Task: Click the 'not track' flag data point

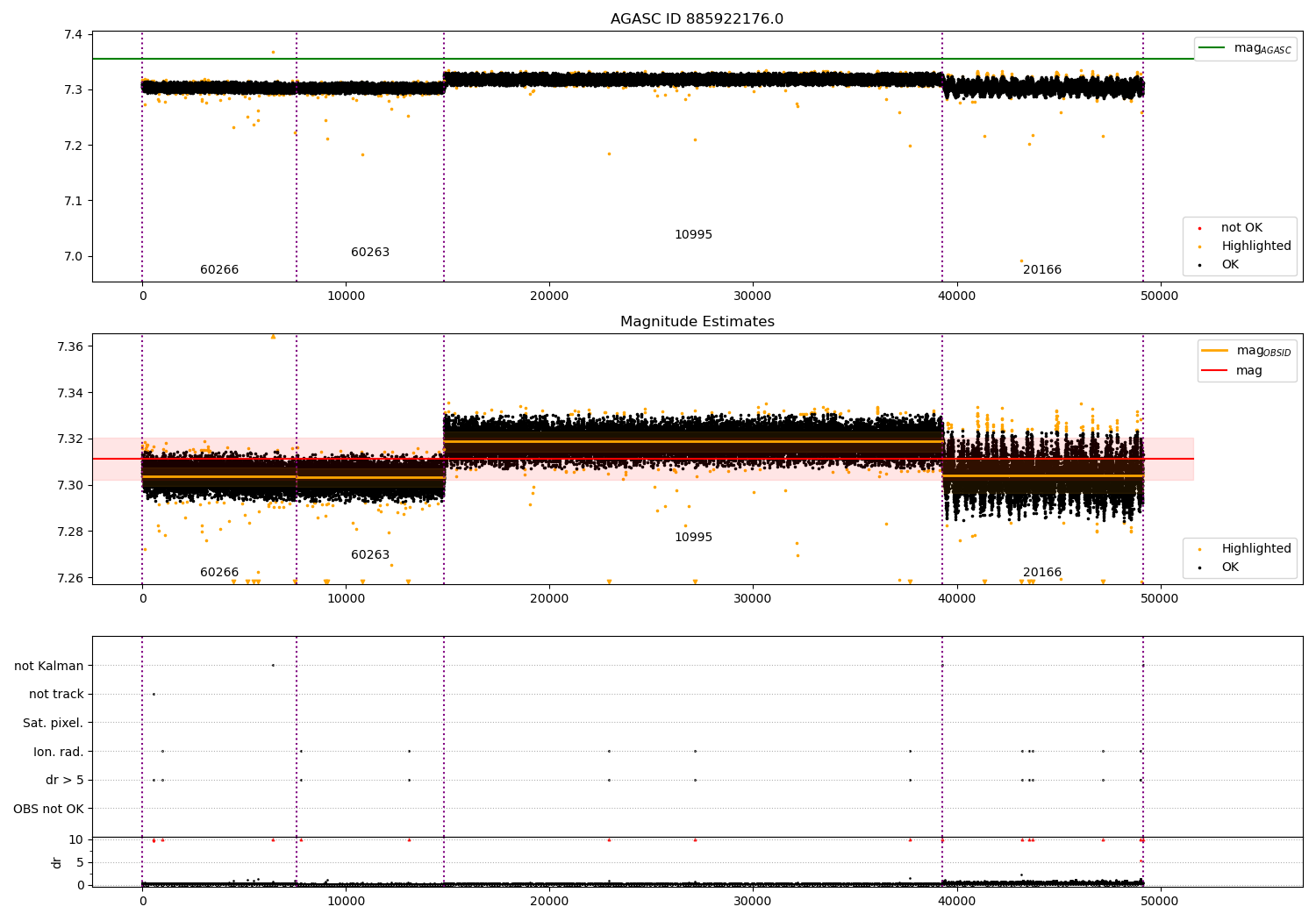Action: [154, 694]
